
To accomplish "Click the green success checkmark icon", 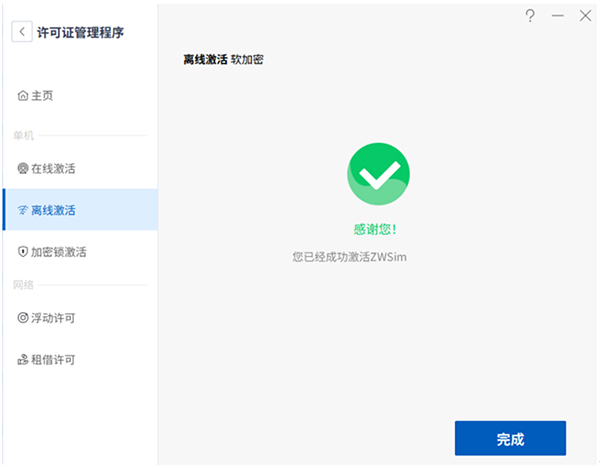I will pyautogui.click(x=378, y=174).
